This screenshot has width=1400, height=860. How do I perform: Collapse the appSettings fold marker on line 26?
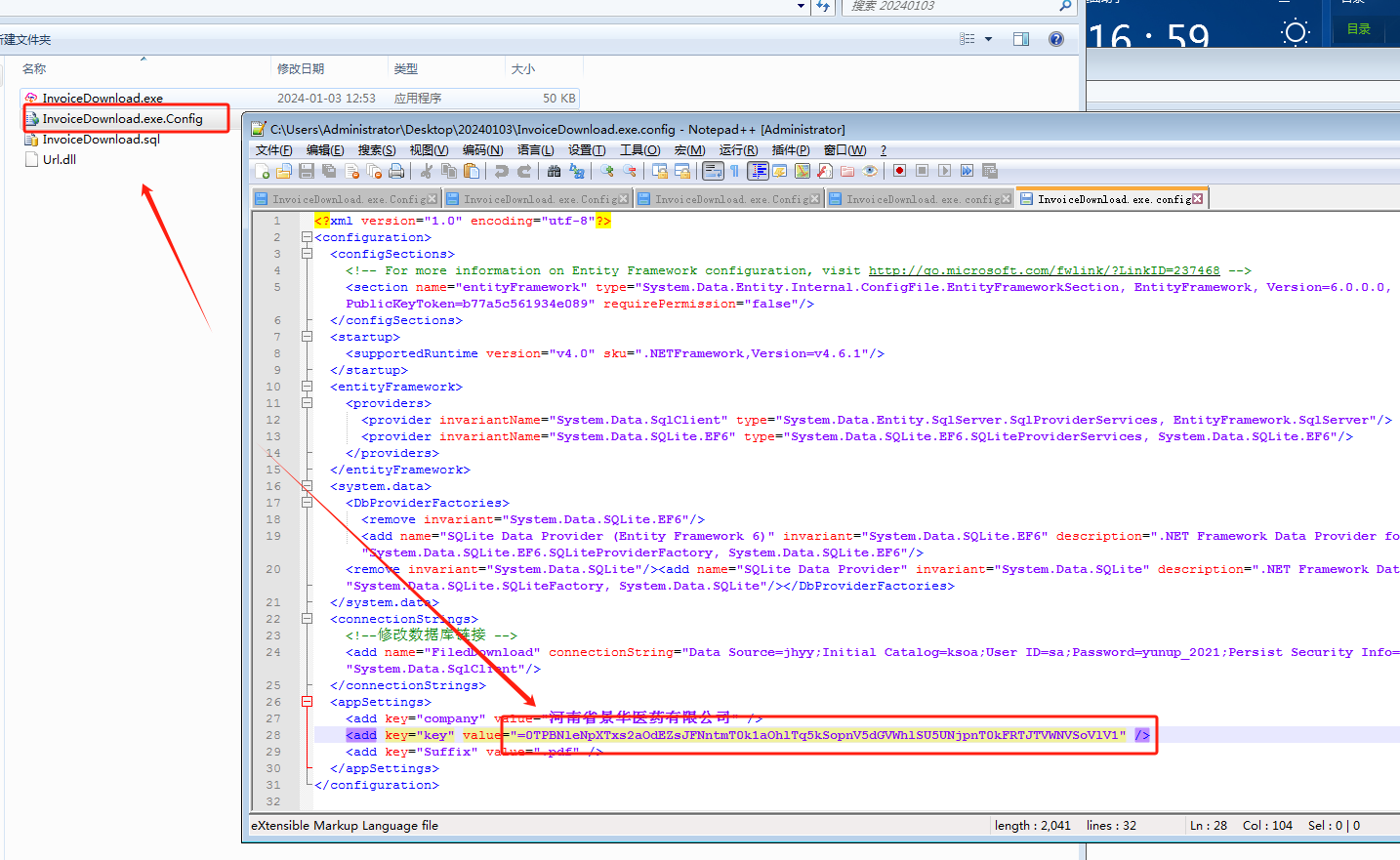(307, 702)
